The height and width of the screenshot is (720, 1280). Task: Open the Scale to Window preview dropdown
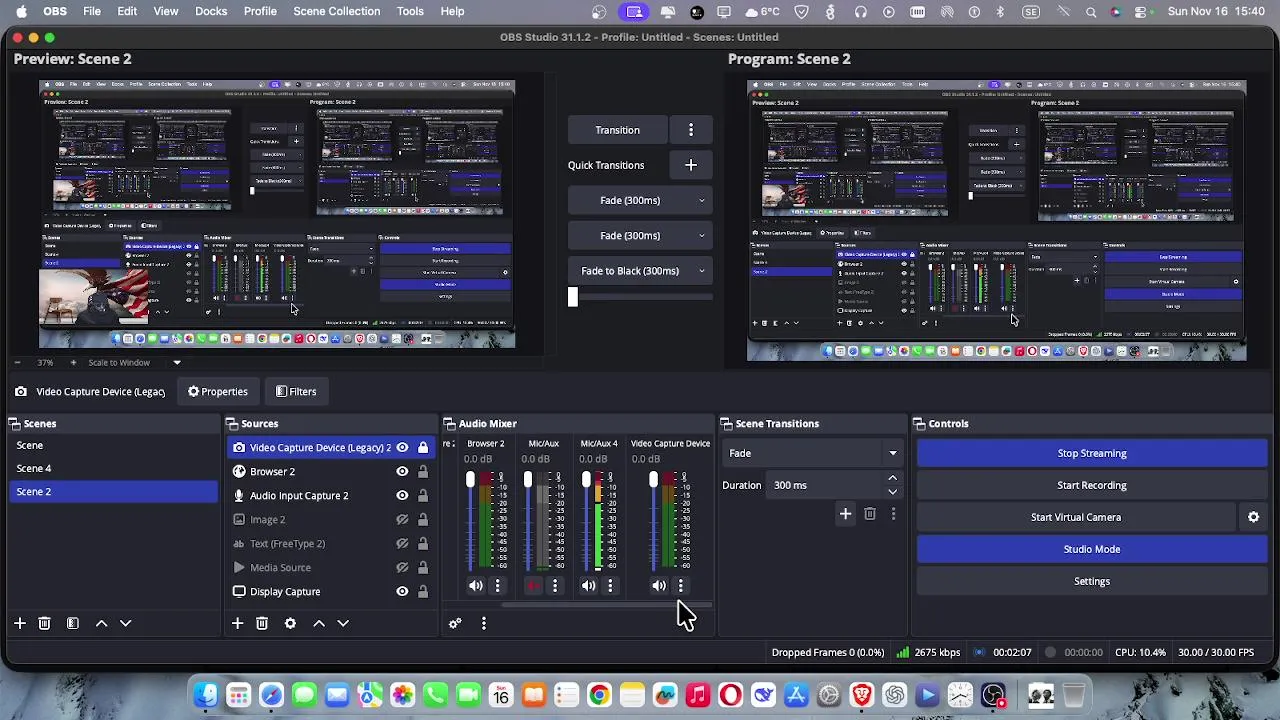point(135,362)
